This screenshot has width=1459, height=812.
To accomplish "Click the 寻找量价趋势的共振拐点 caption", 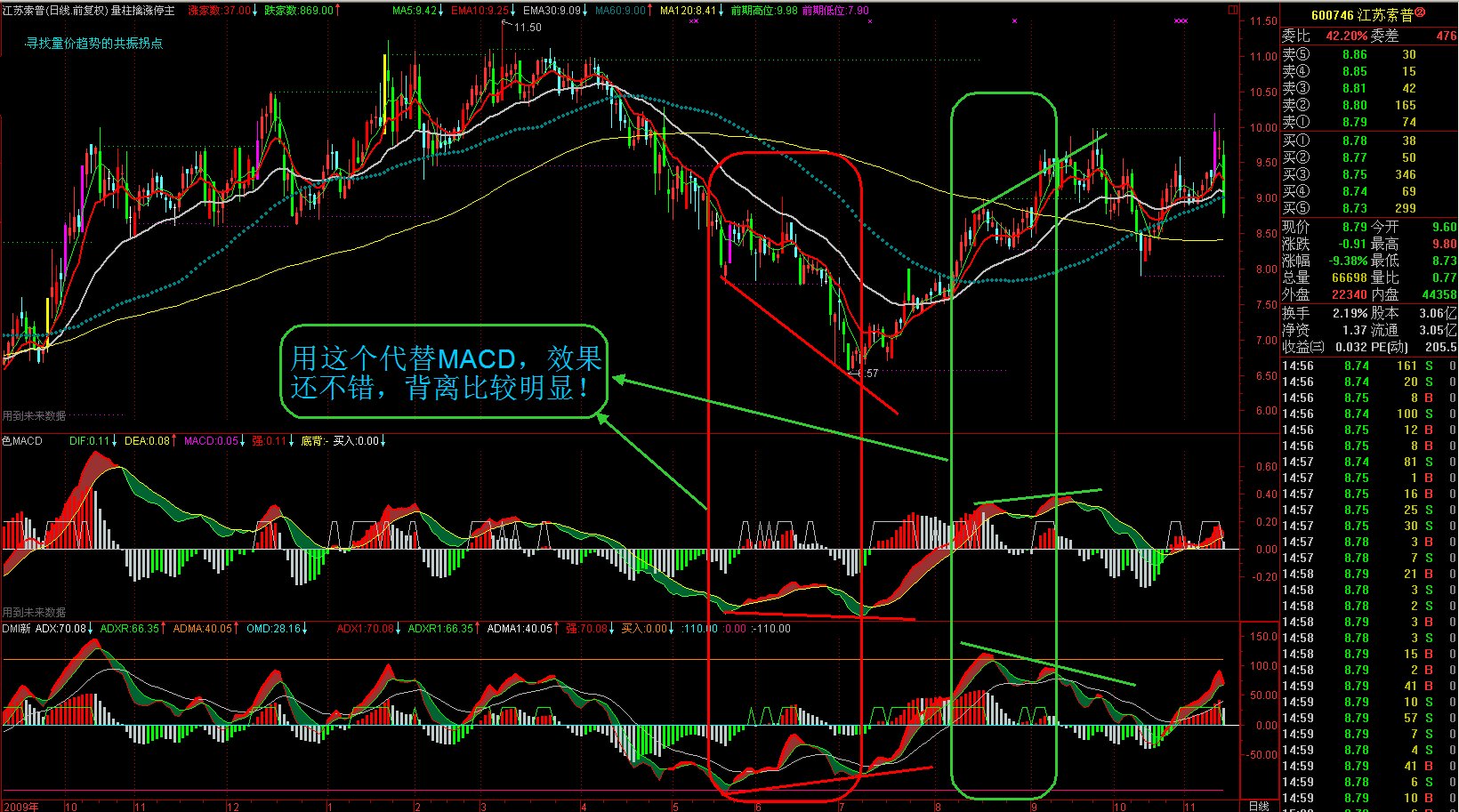I will click(94, 43).
